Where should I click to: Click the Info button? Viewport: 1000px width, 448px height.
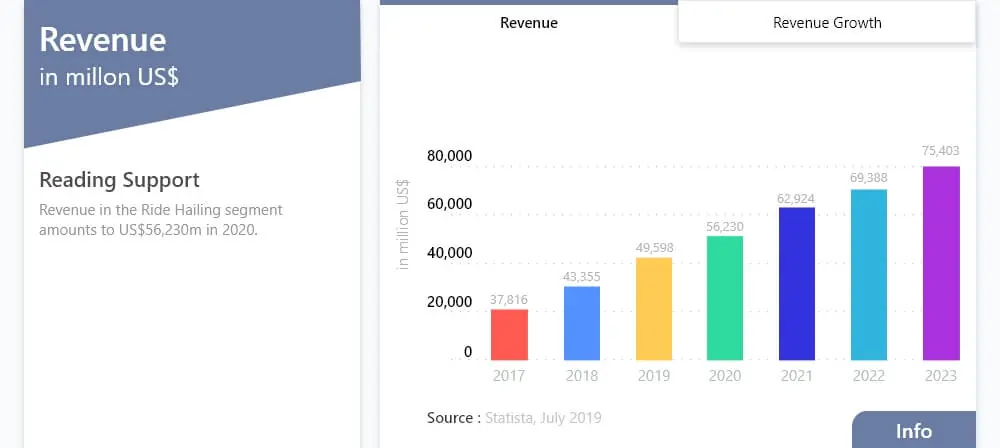click(914, 431)
